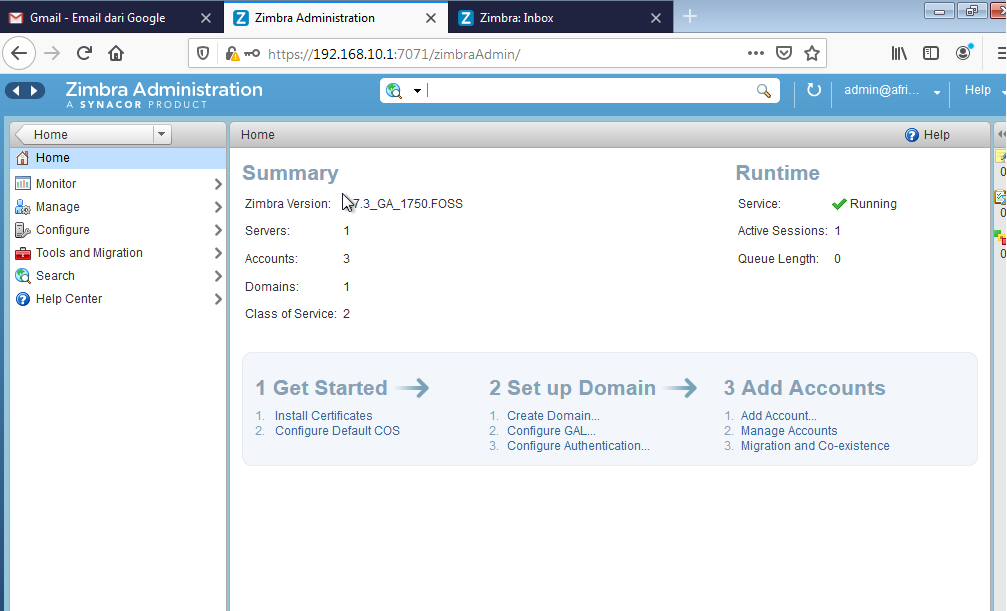Click the Manage users icon in sidebar

coord(22,207)
